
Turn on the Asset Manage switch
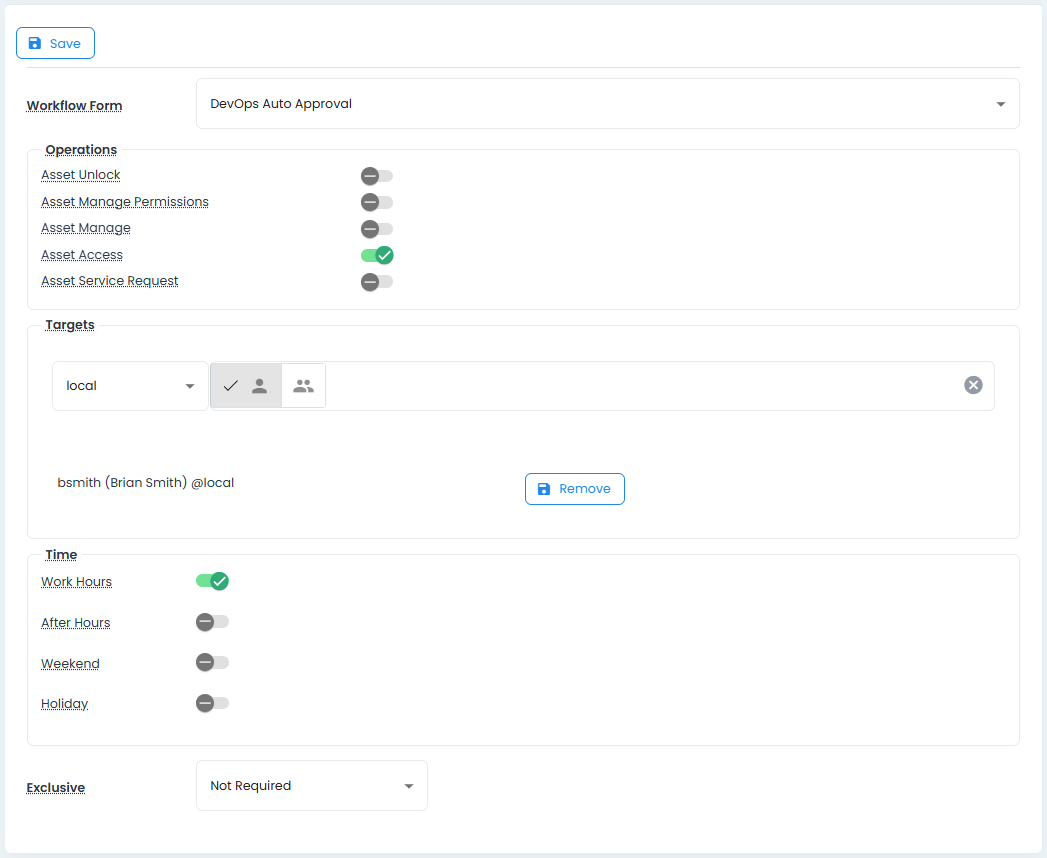click(377, 229)
